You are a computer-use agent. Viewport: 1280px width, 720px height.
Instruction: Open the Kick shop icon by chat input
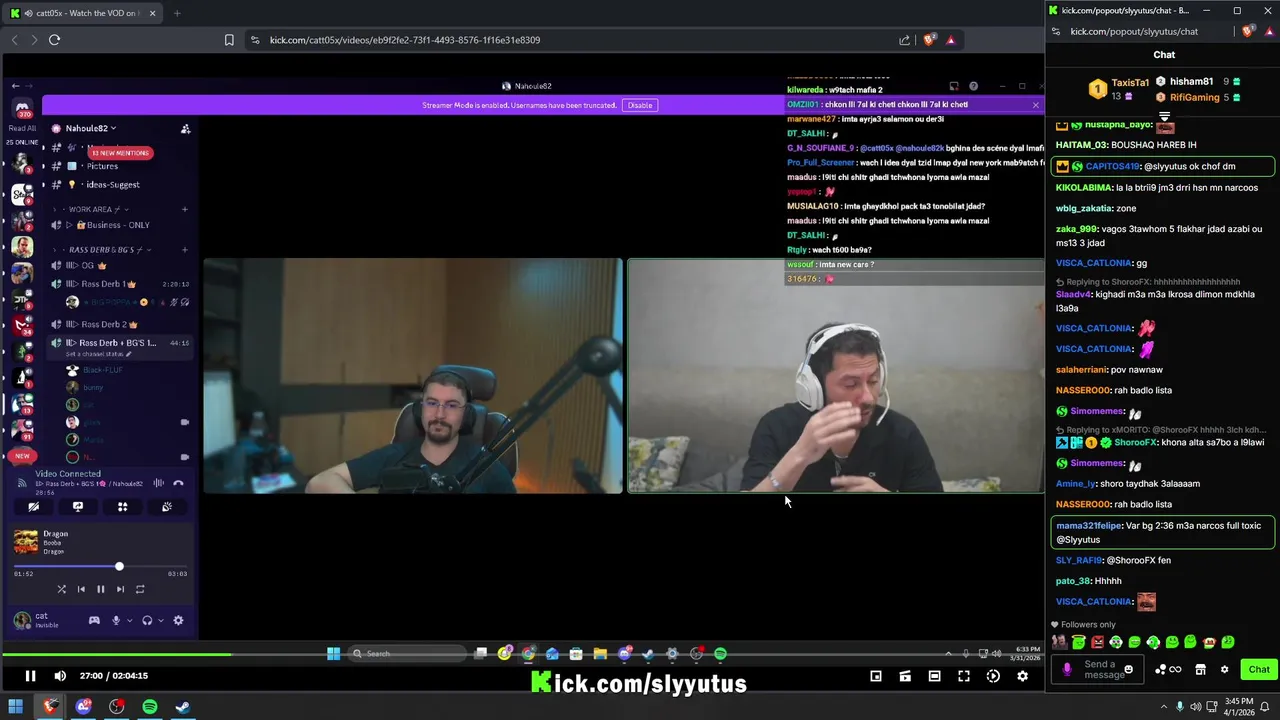[1200, 670]
